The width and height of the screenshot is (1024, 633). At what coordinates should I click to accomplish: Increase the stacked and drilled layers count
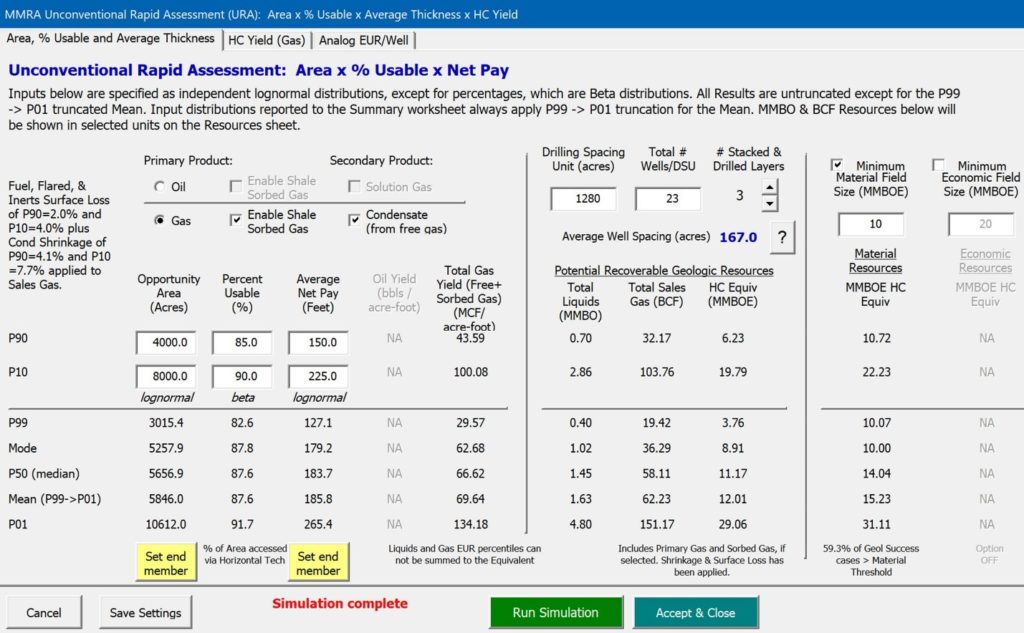(770, 188)
